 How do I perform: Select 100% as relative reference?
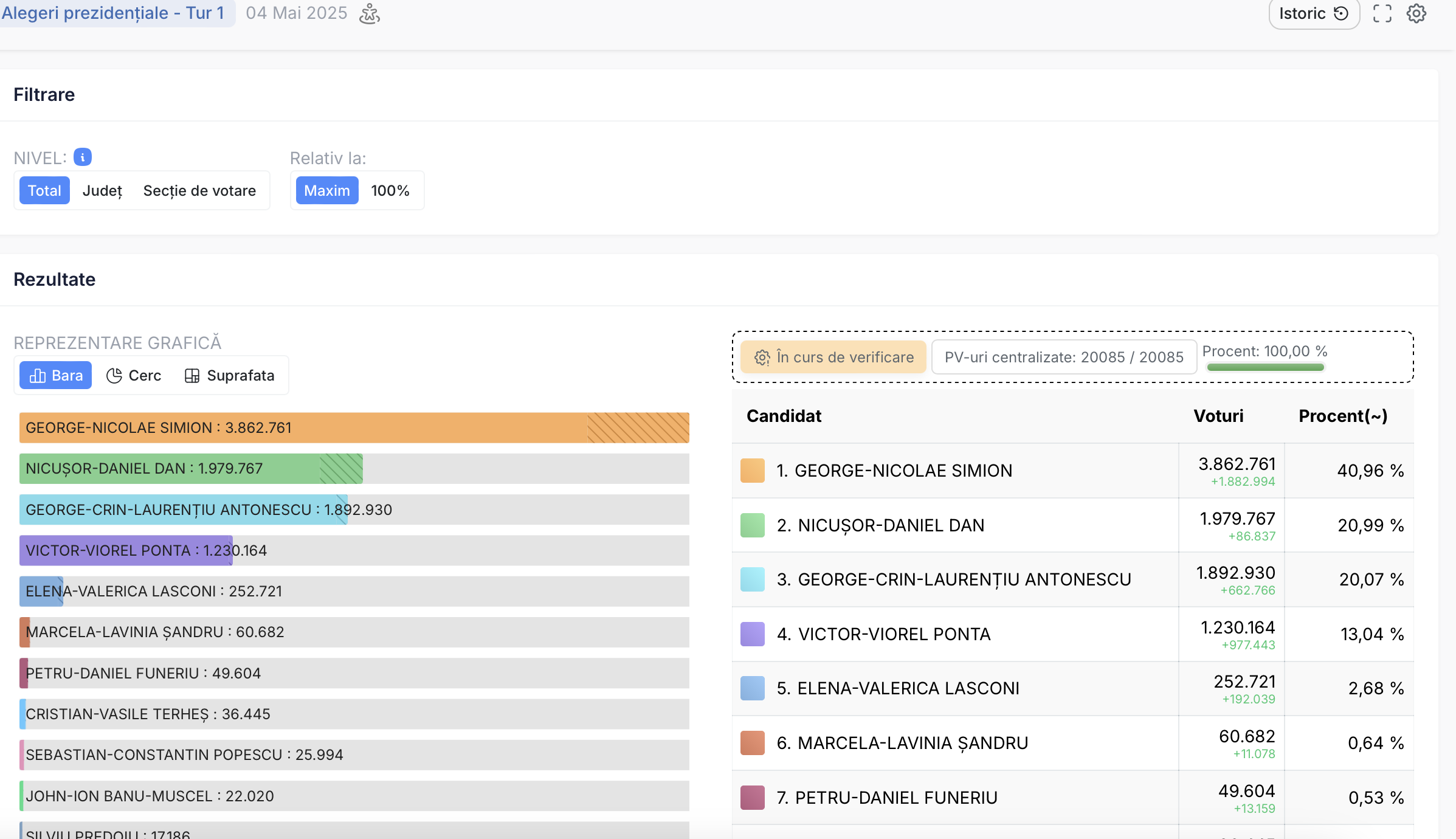click(390, 191)
